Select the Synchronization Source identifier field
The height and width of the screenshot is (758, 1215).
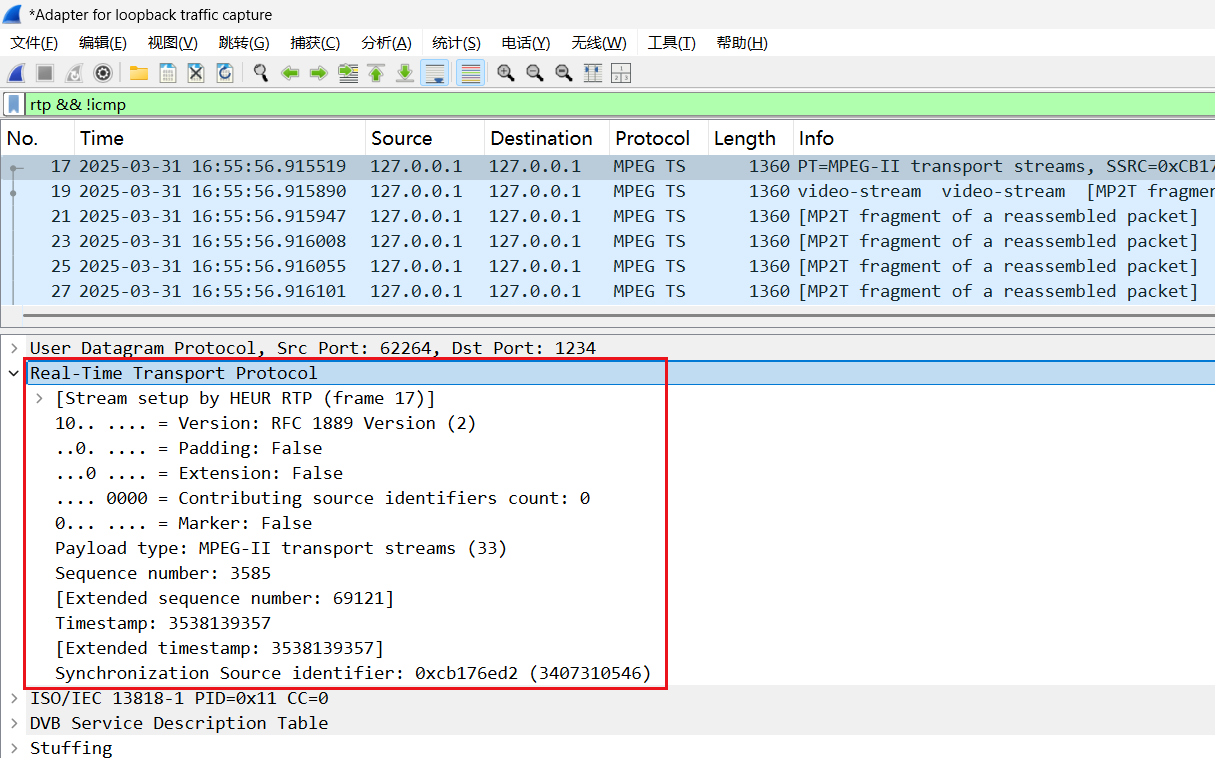tap(353, 673)
